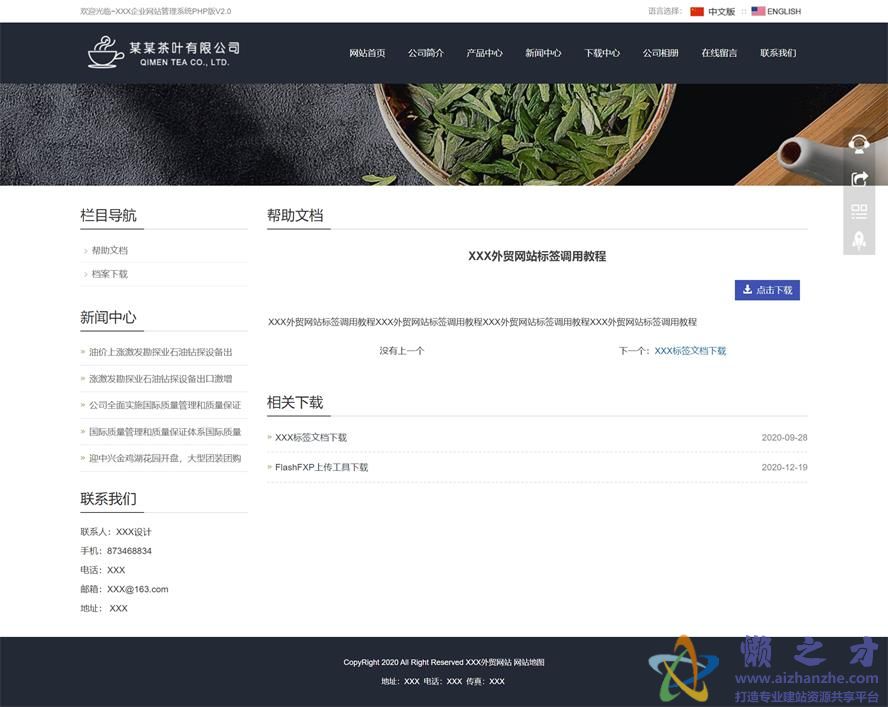This screenshot has height=707, width=888.
Task: Click the rocket back-to-top icon
Action: pos(858,240)
